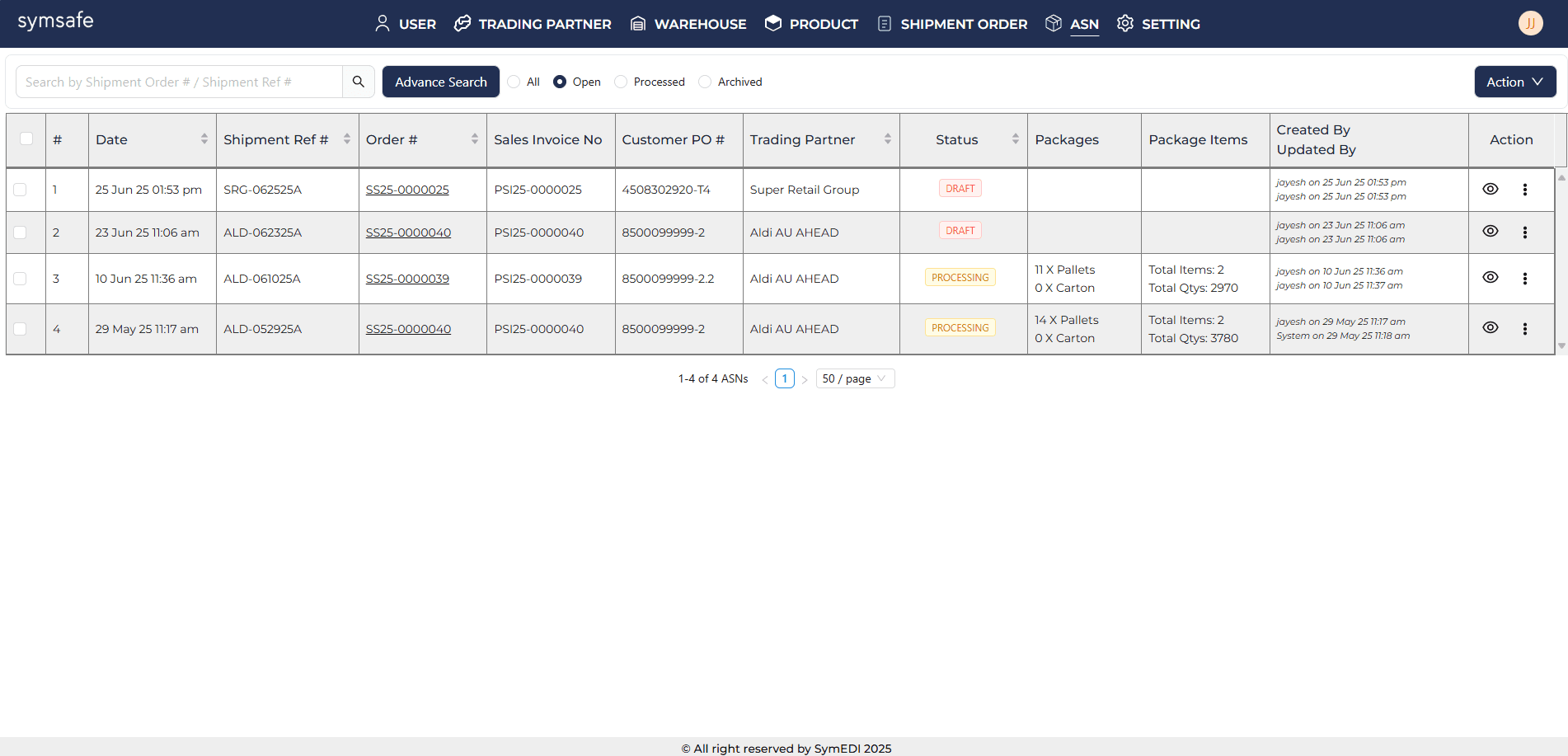
Task: Open three-dot menu for ALD-062325A row
Action: (1524, 232)
